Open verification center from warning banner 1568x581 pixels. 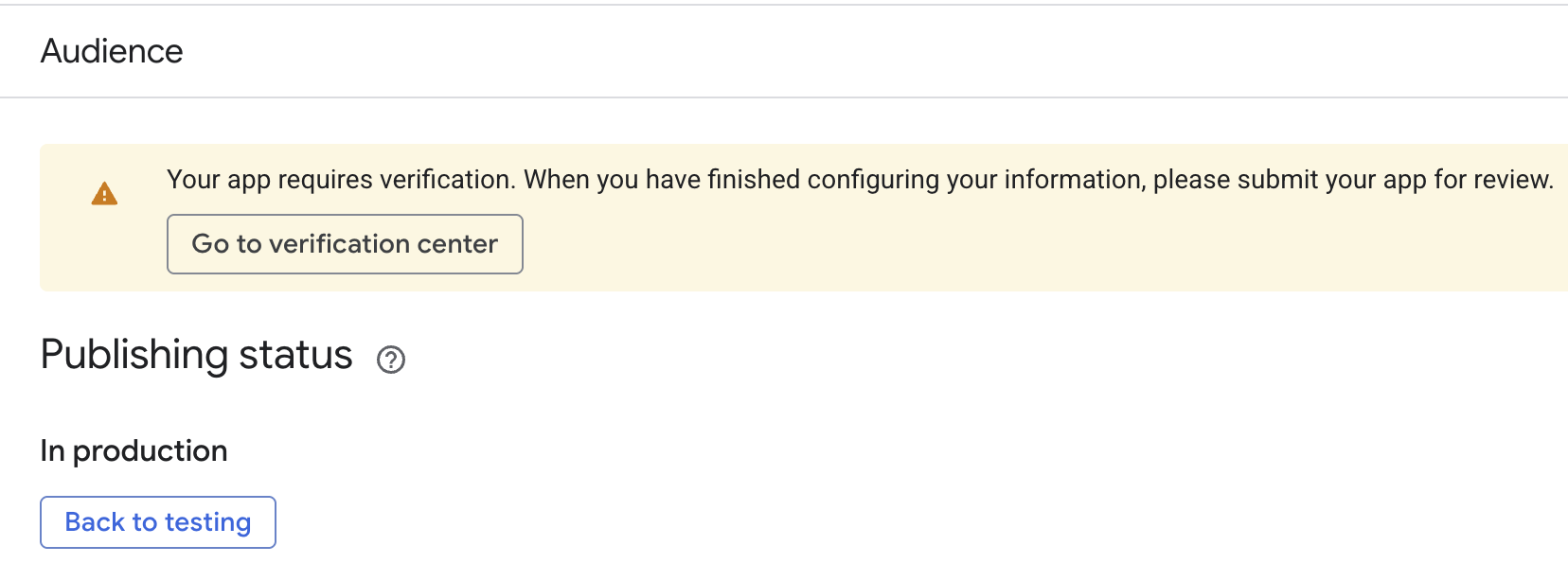[x=345, y=244]
